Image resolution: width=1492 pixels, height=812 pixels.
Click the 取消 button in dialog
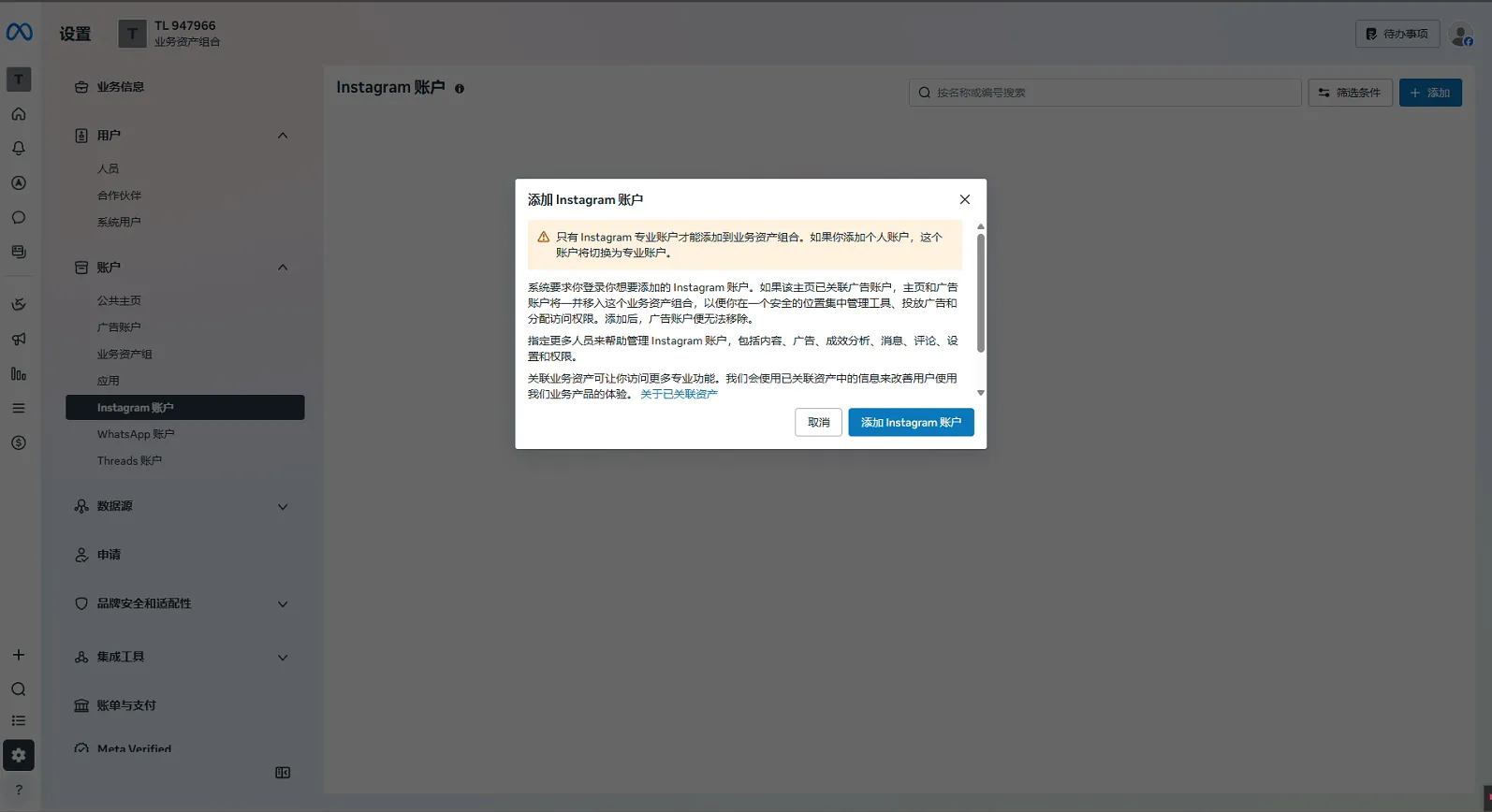pyautogui.click(x=818, y=422)
